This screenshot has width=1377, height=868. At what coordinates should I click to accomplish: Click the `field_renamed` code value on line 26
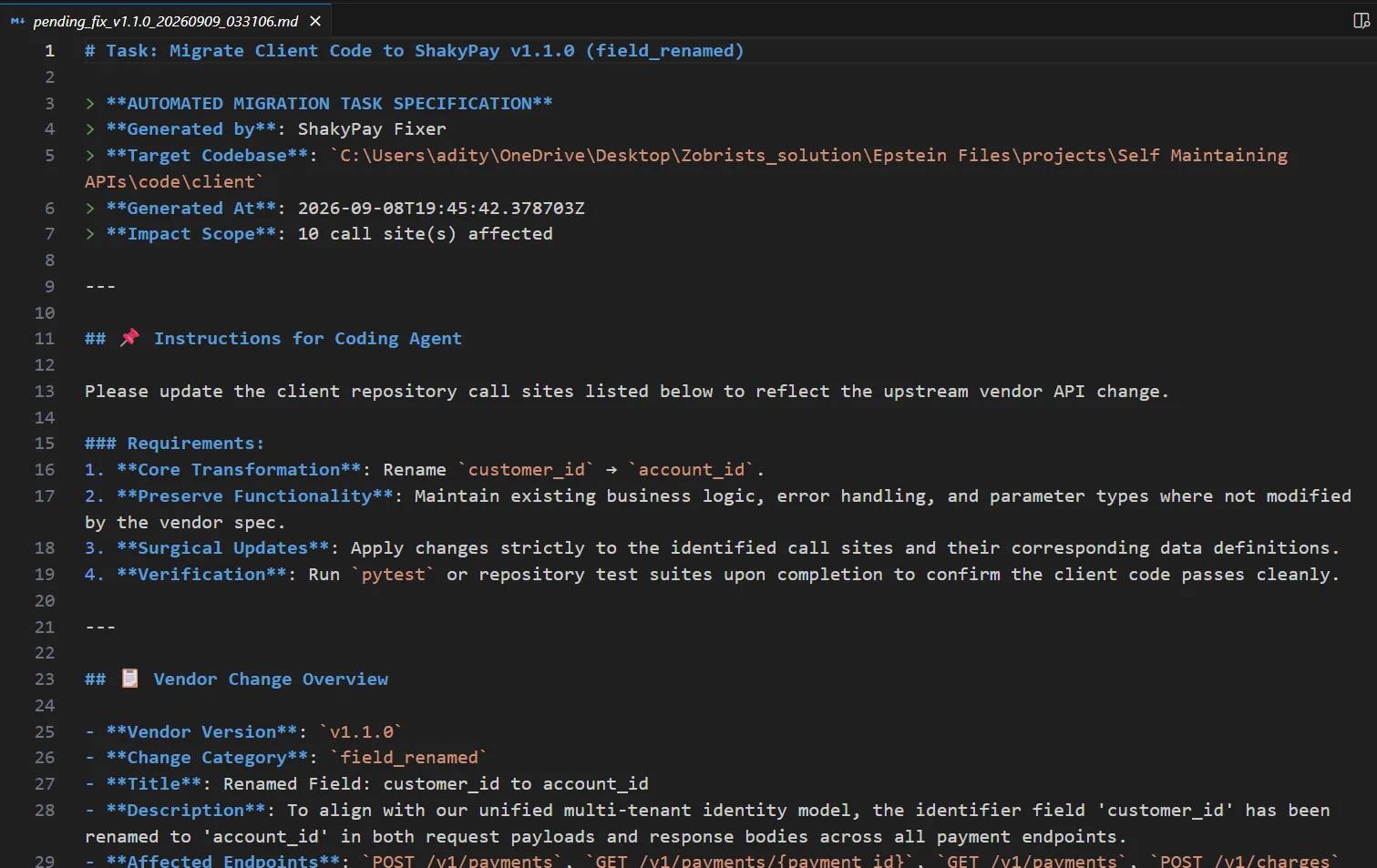click(409, 758)
